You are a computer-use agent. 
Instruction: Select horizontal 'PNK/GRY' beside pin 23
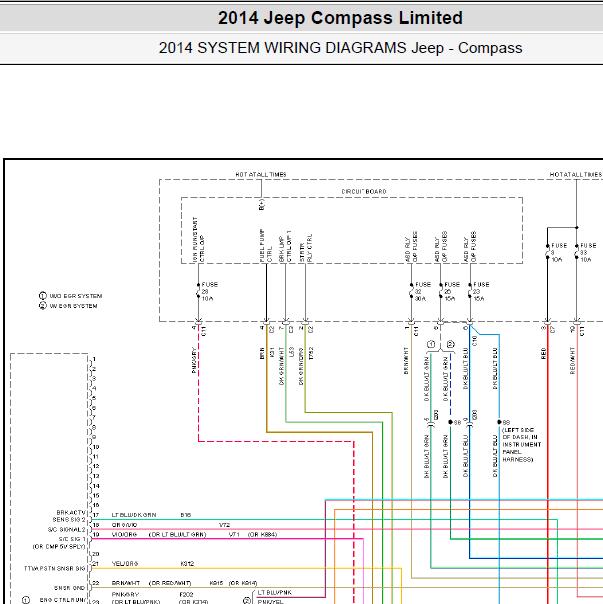point(125,594)
